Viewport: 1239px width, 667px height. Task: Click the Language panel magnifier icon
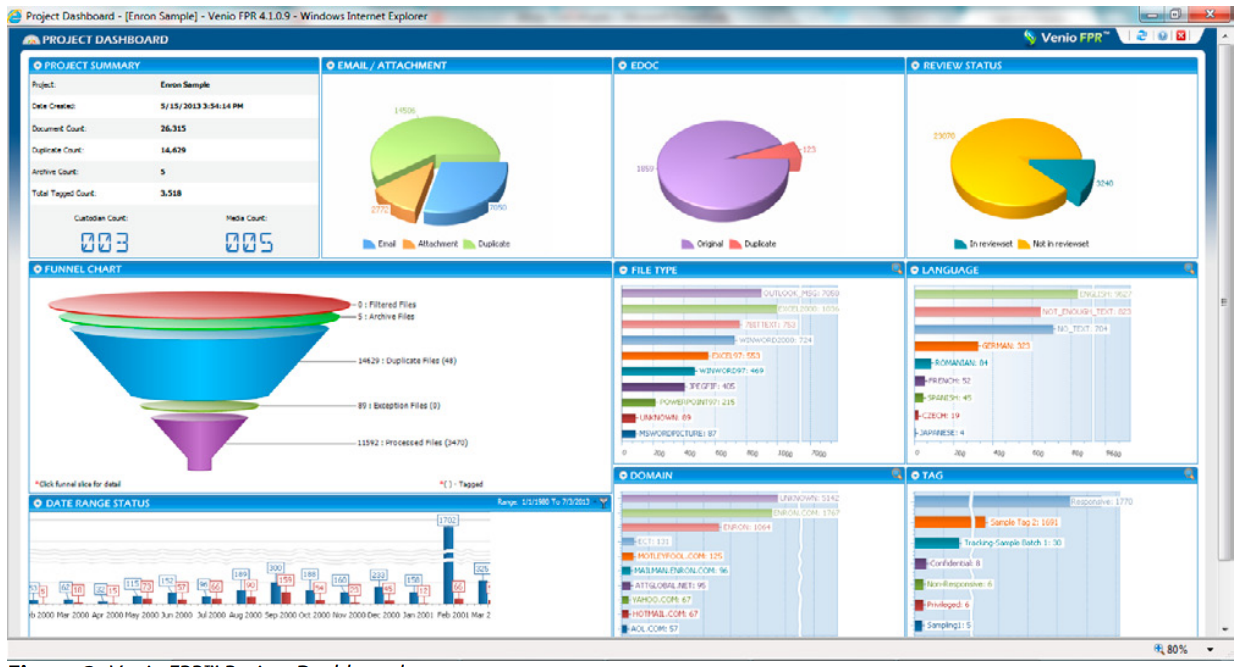point(1188,268)
